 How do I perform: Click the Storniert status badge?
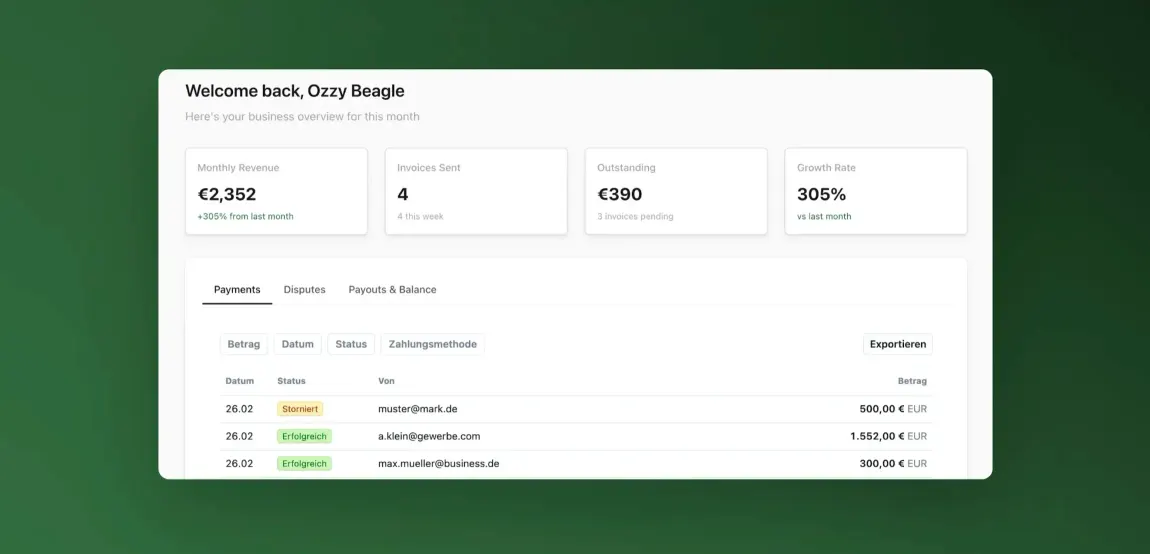(300, 409)
